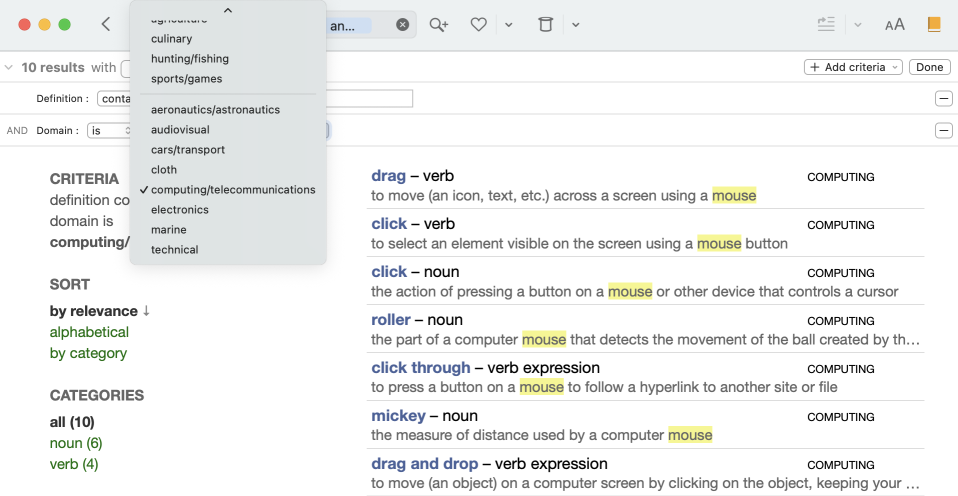Collapse the 10 results disclosure chevron
Image resolution: width=958 pixels, height=496 pixels.
click(9, 68)
